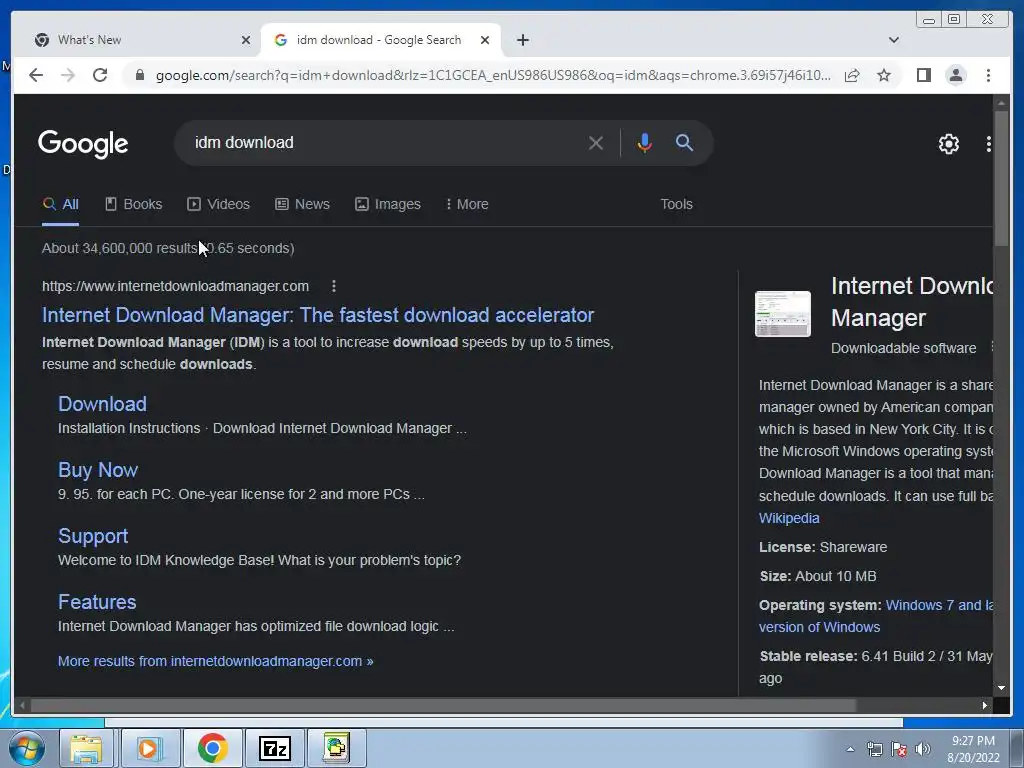Go to Google homepage via logo
Viewport: 1024px width, 768px height.
(x=83, y=144)
